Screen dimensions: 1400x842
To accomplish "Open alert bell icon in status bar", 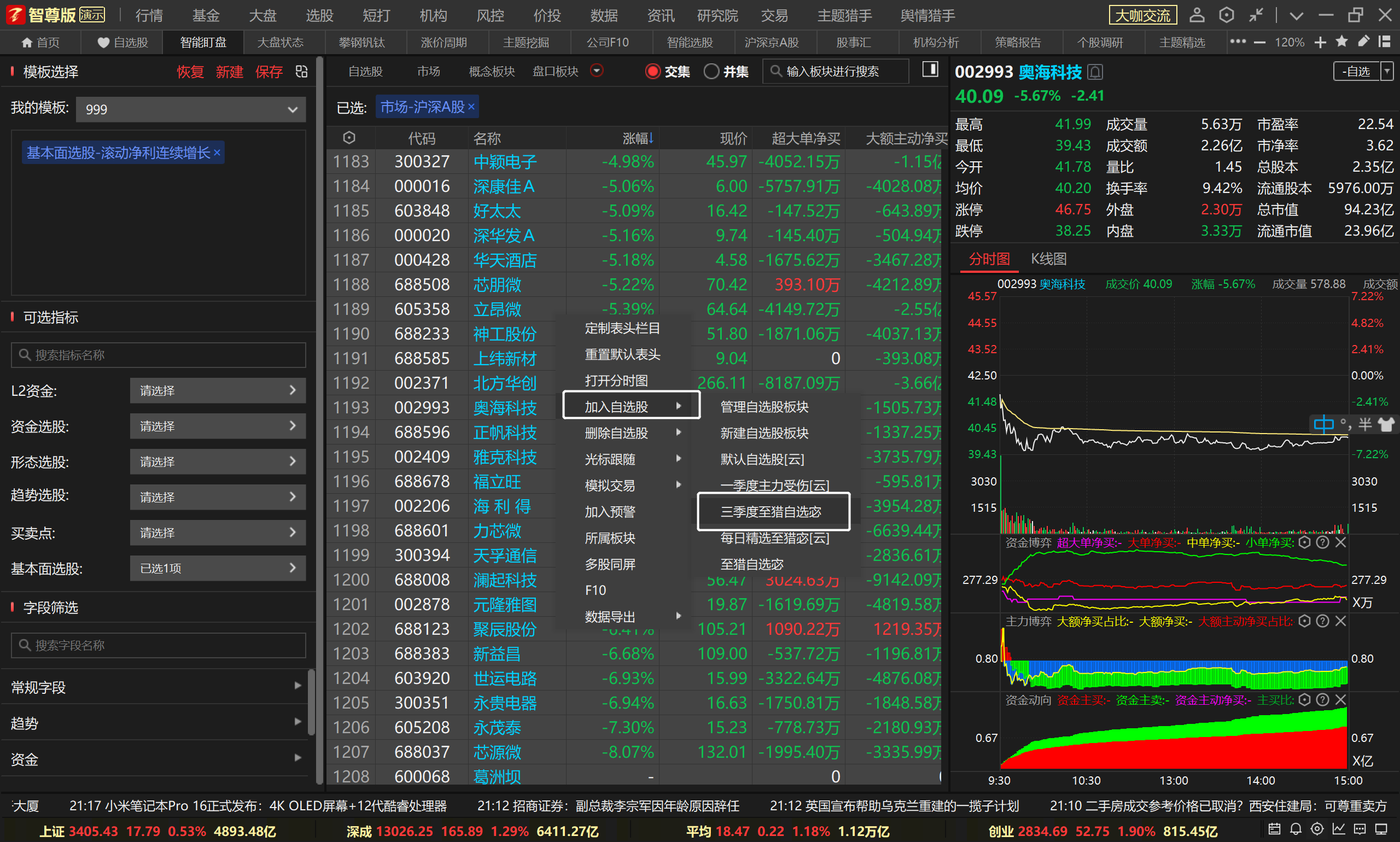I will [1296, 829].
